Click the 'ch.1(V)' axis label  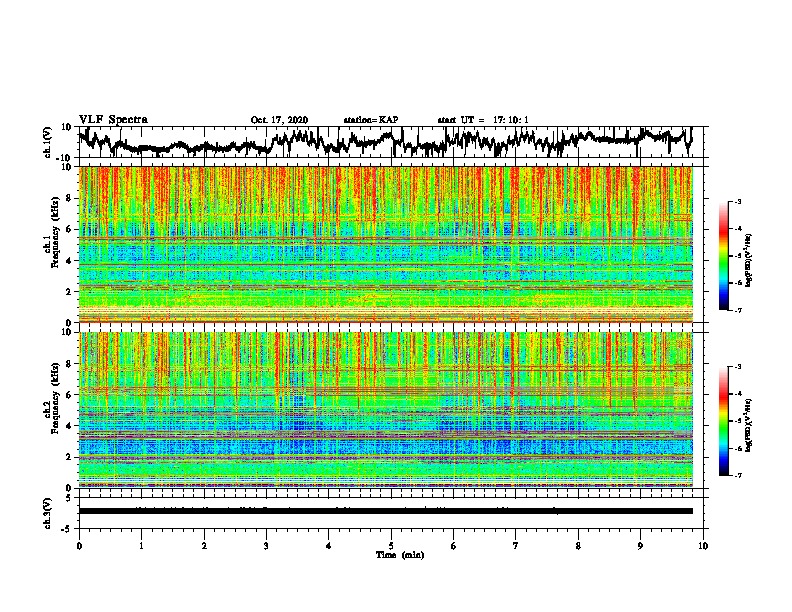click(x=48, y=142)
